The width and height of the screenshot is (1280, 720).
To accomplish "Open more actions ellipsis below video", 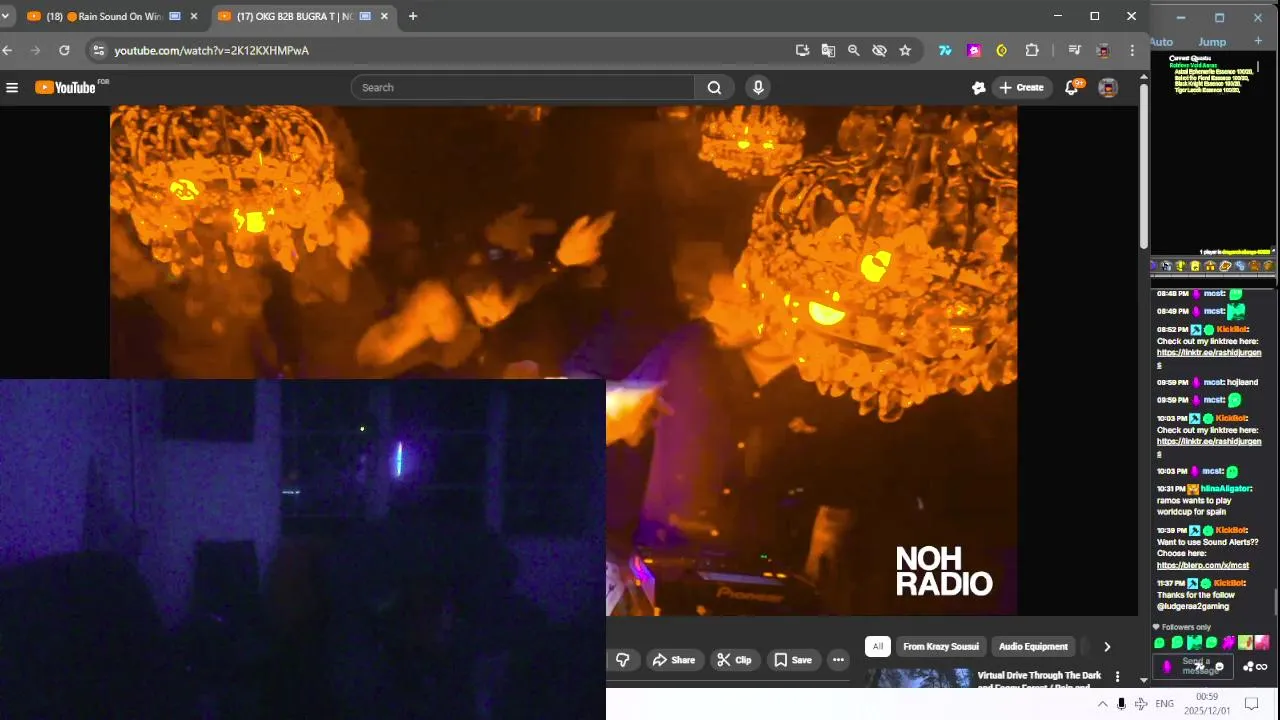I will pyautogui.click(x=838, y=660).
